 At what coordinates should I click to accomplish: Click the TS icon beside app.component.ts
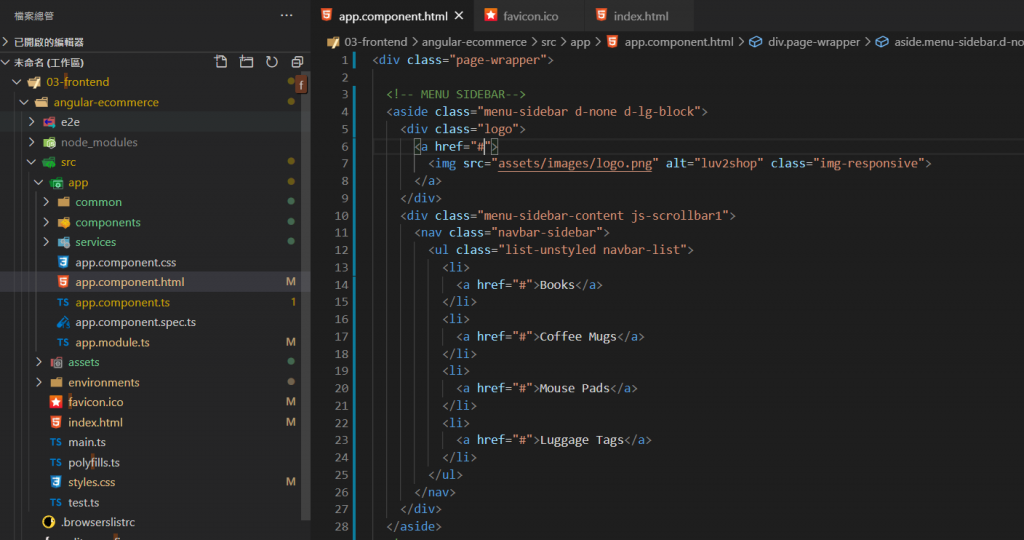click(x=63, y=302)
